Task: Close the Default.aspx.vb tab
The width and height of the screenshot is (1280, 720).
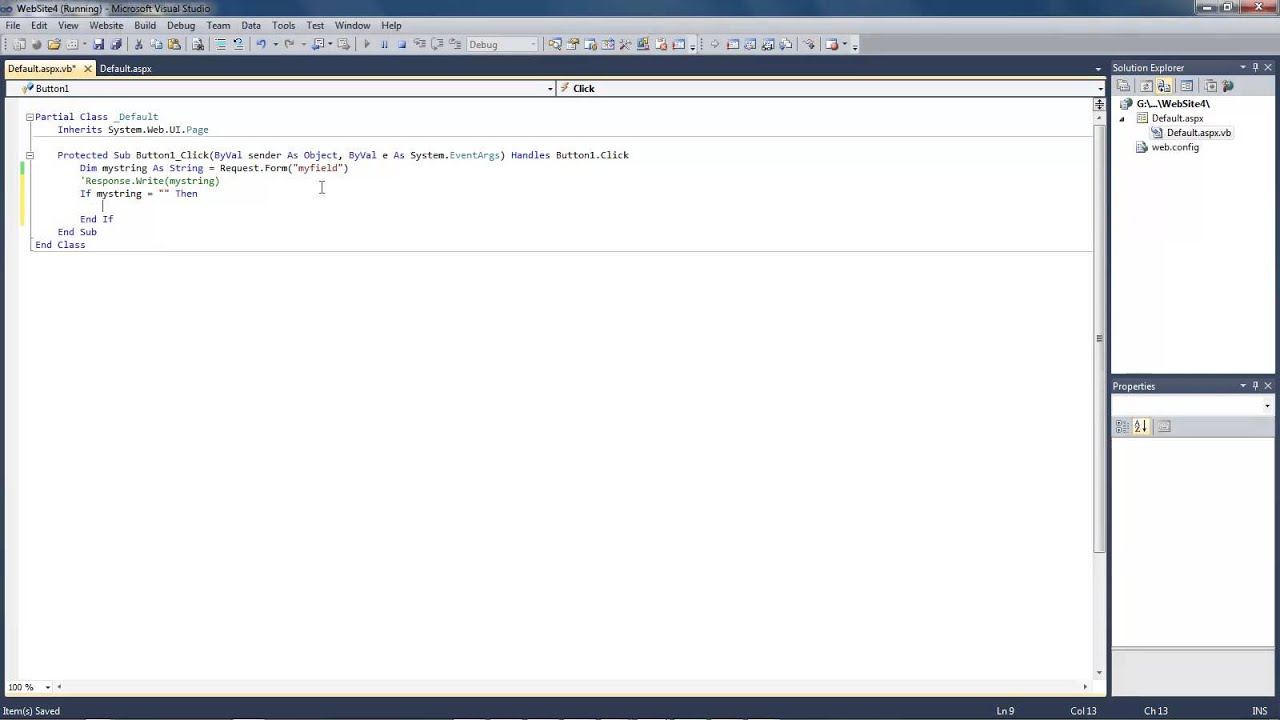Action: [87, 69]
